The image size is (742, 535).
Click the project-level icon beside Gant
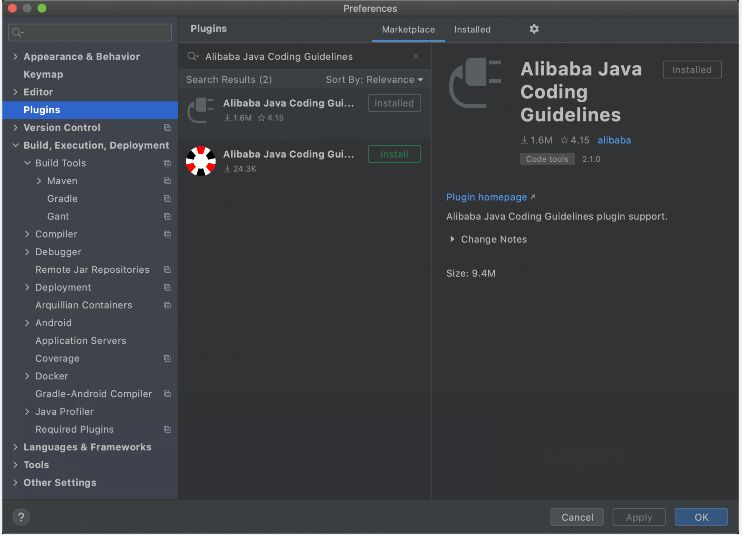pyautogui.click(x=167, y=217)
